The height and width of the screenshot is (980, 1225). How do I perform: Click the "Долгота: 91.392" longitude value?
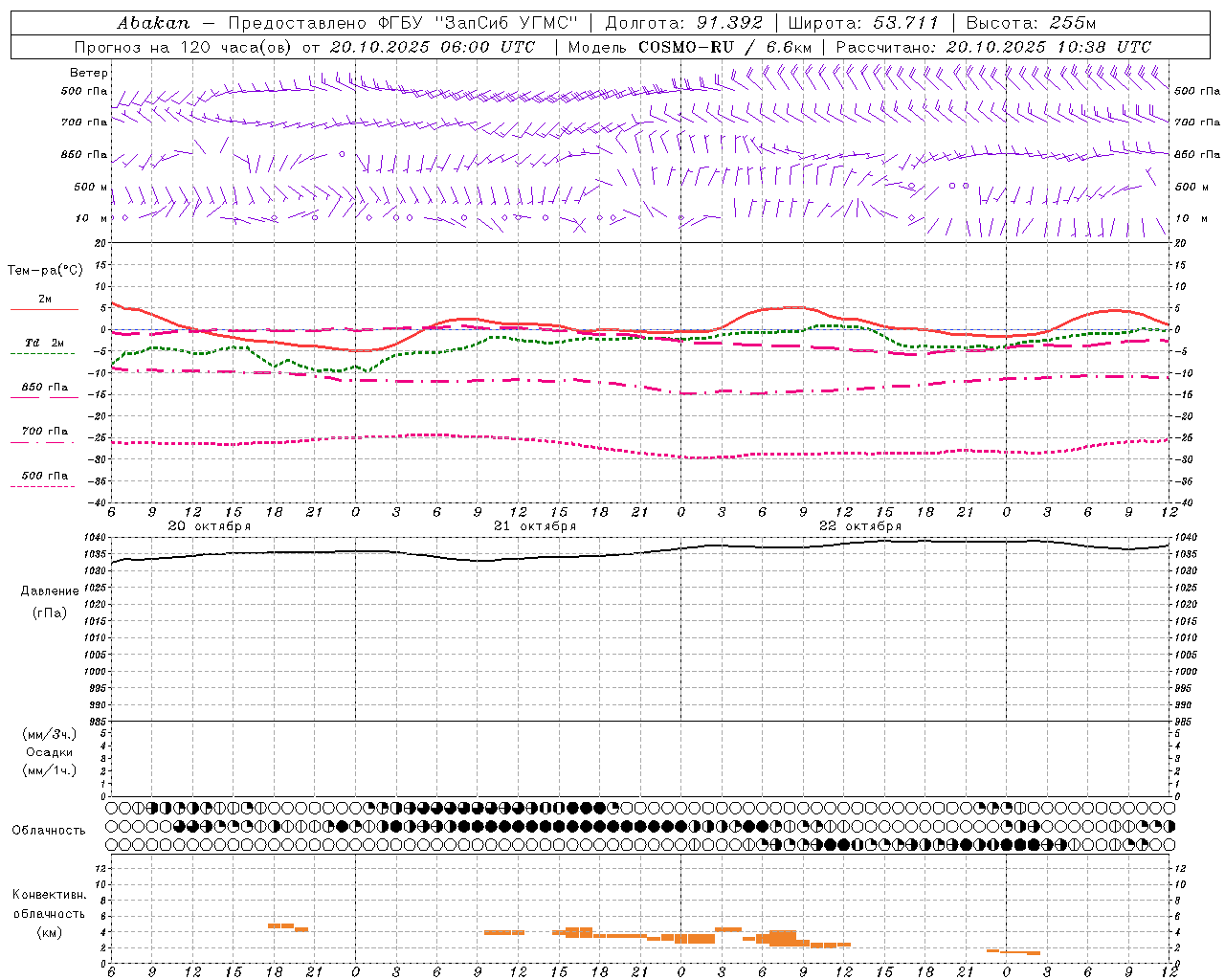pyautogui.click(x=684, y=23)
